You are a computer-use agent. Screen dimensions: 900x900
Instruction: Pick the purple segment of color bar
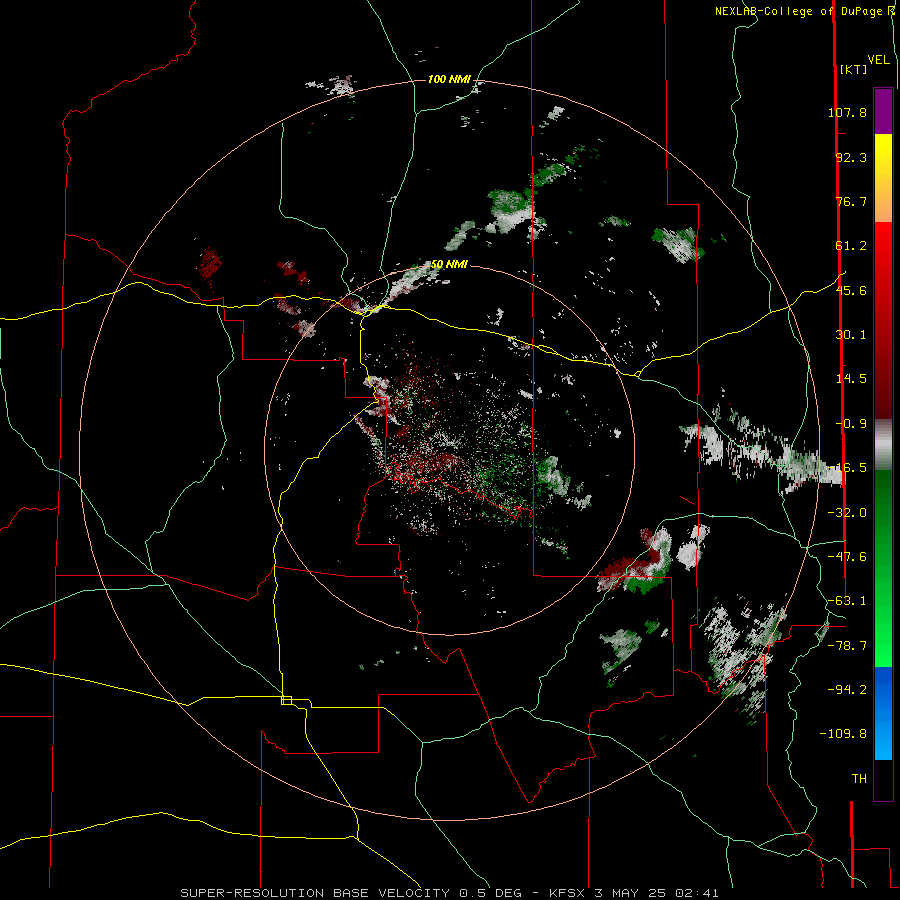point(883,111)
